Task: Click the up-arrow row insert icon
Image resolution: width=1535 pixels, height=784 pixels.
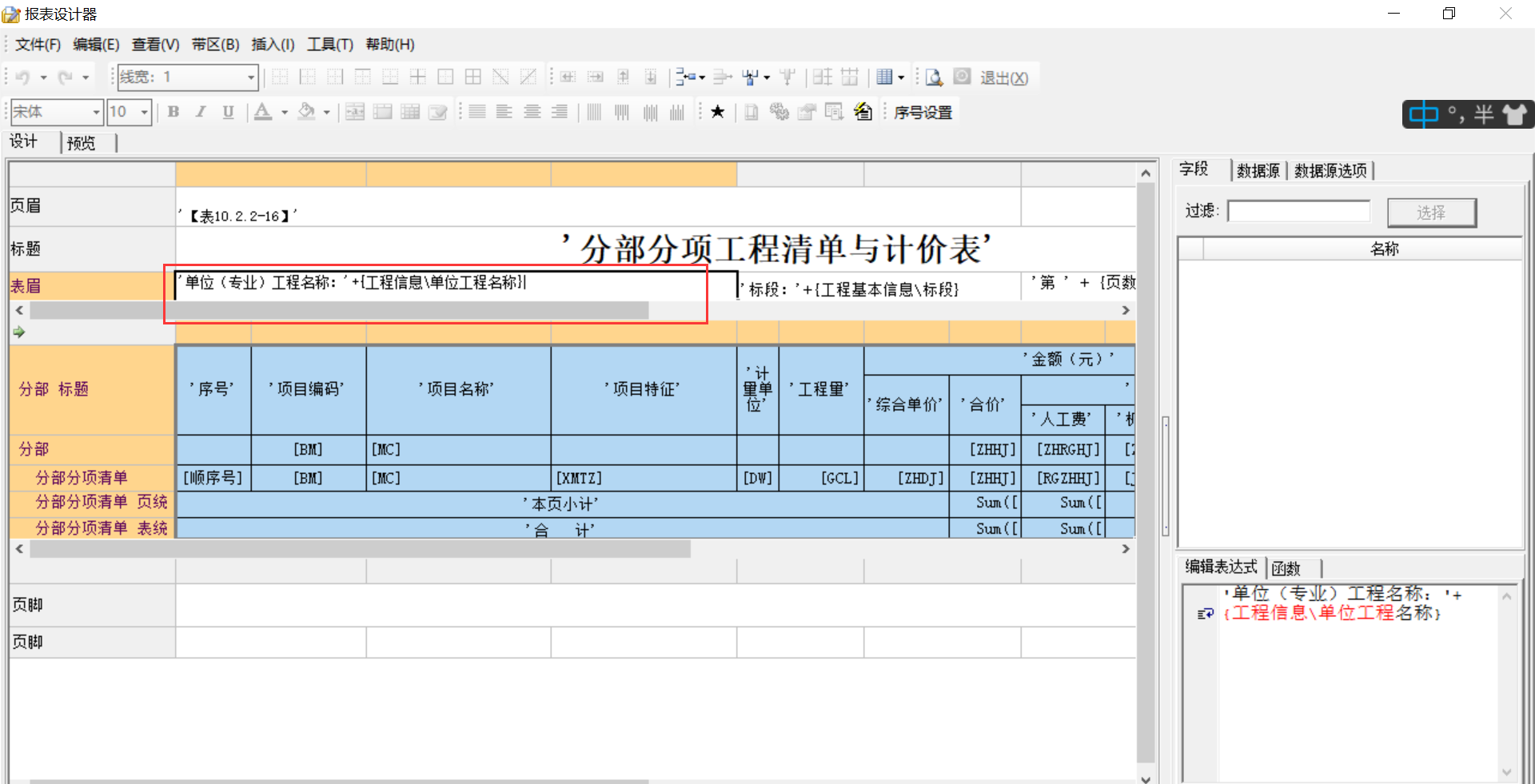Action: (623, 77)
